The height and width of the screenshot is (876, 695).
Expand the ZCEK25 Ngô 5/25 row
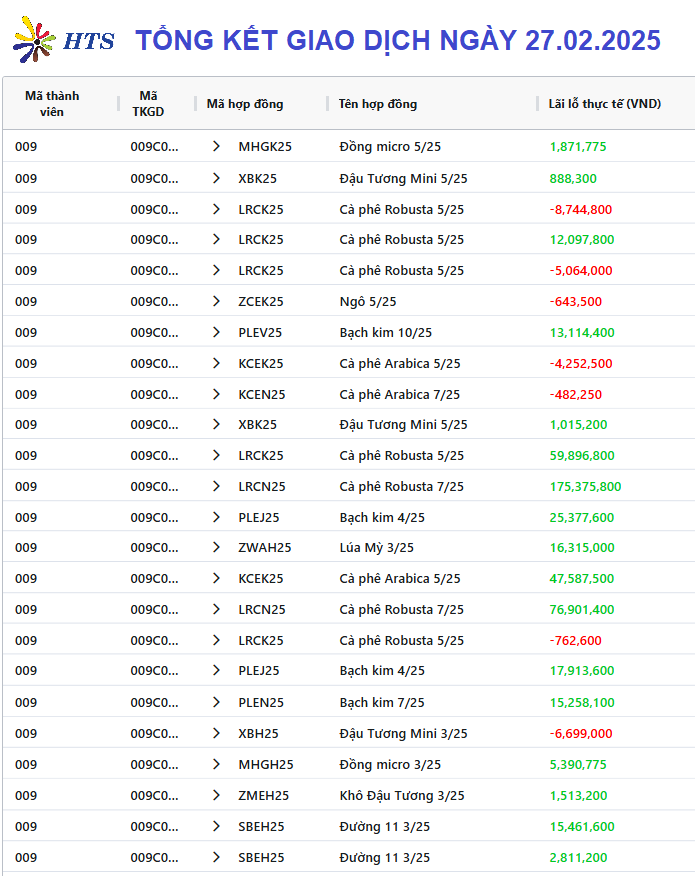click(x=216, y=301)
